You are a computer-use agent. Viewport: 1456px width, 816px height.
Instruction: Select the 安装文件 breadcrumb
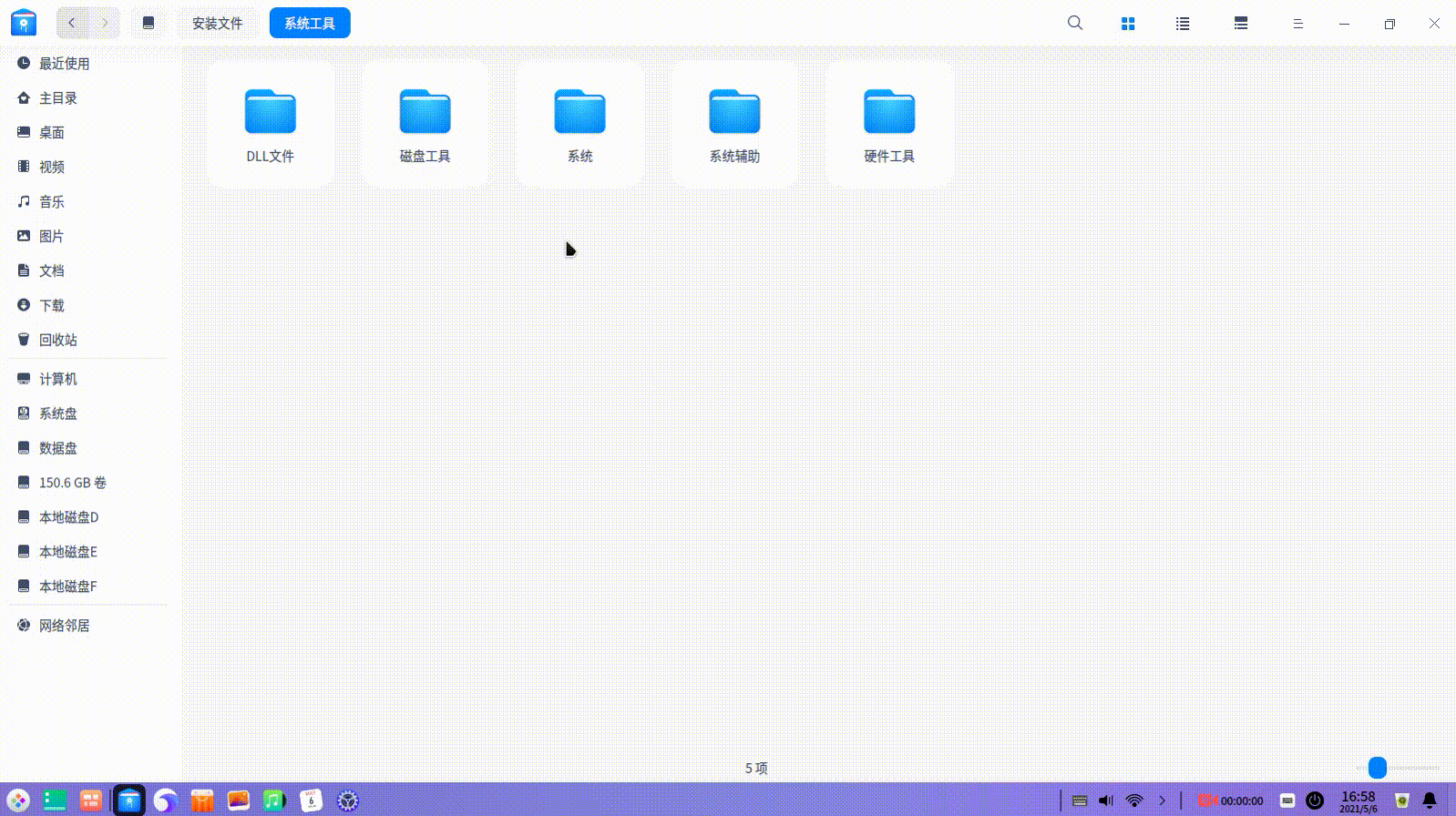pyautogui.click(x=217, y=23)
